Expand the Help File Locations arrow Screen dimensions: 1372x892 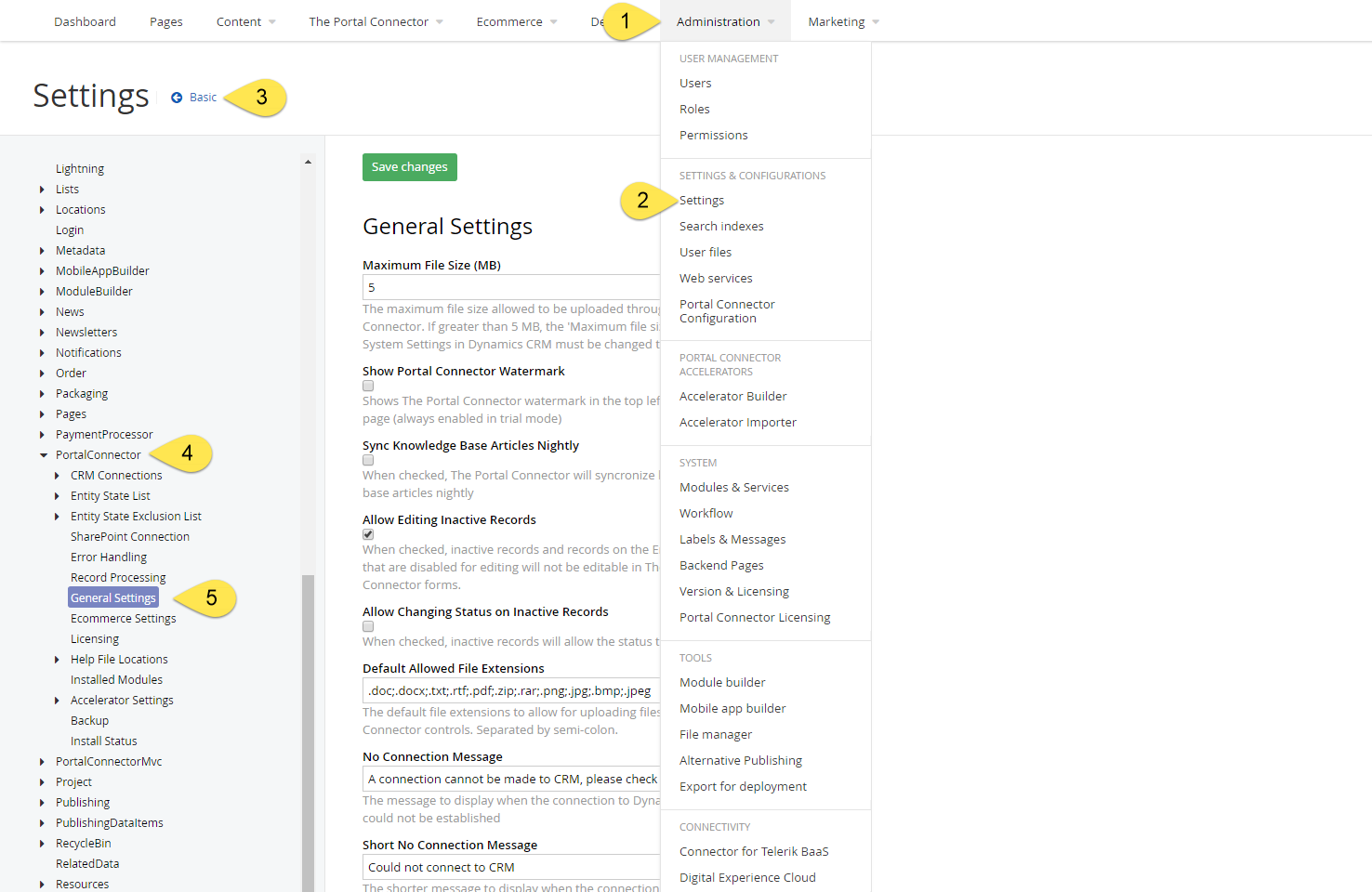[x=58, y=660]
